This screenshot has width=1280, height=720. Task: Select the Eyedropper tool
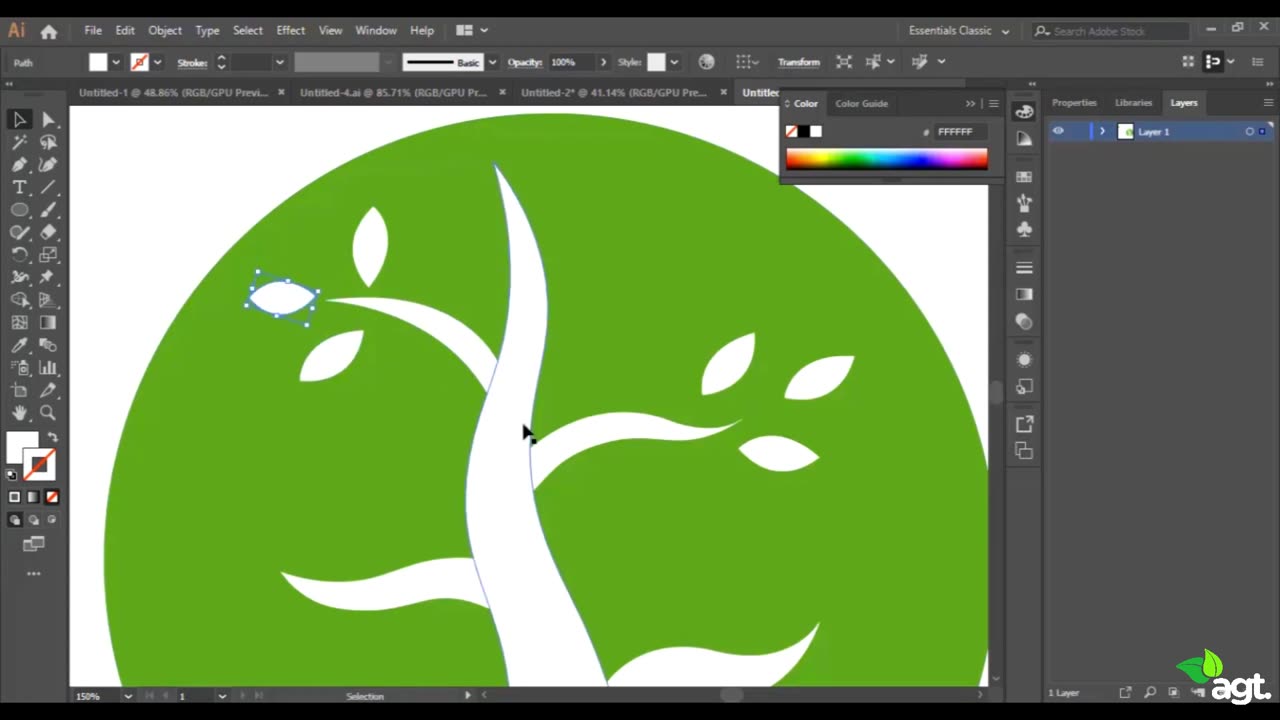pyautogui.click(x=19, y=345)
